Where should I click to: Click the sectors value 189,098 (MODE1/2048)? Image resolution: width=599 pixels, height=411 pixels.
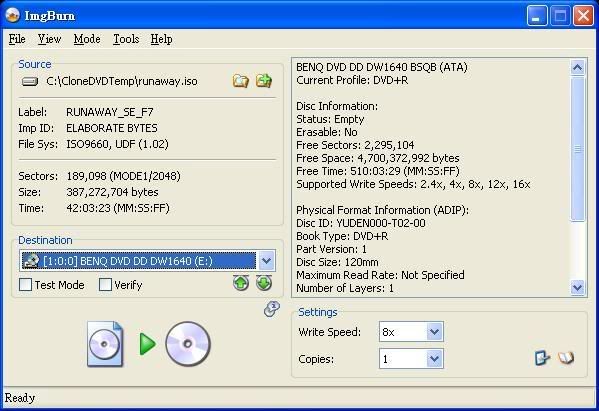[x=123, y=176]
